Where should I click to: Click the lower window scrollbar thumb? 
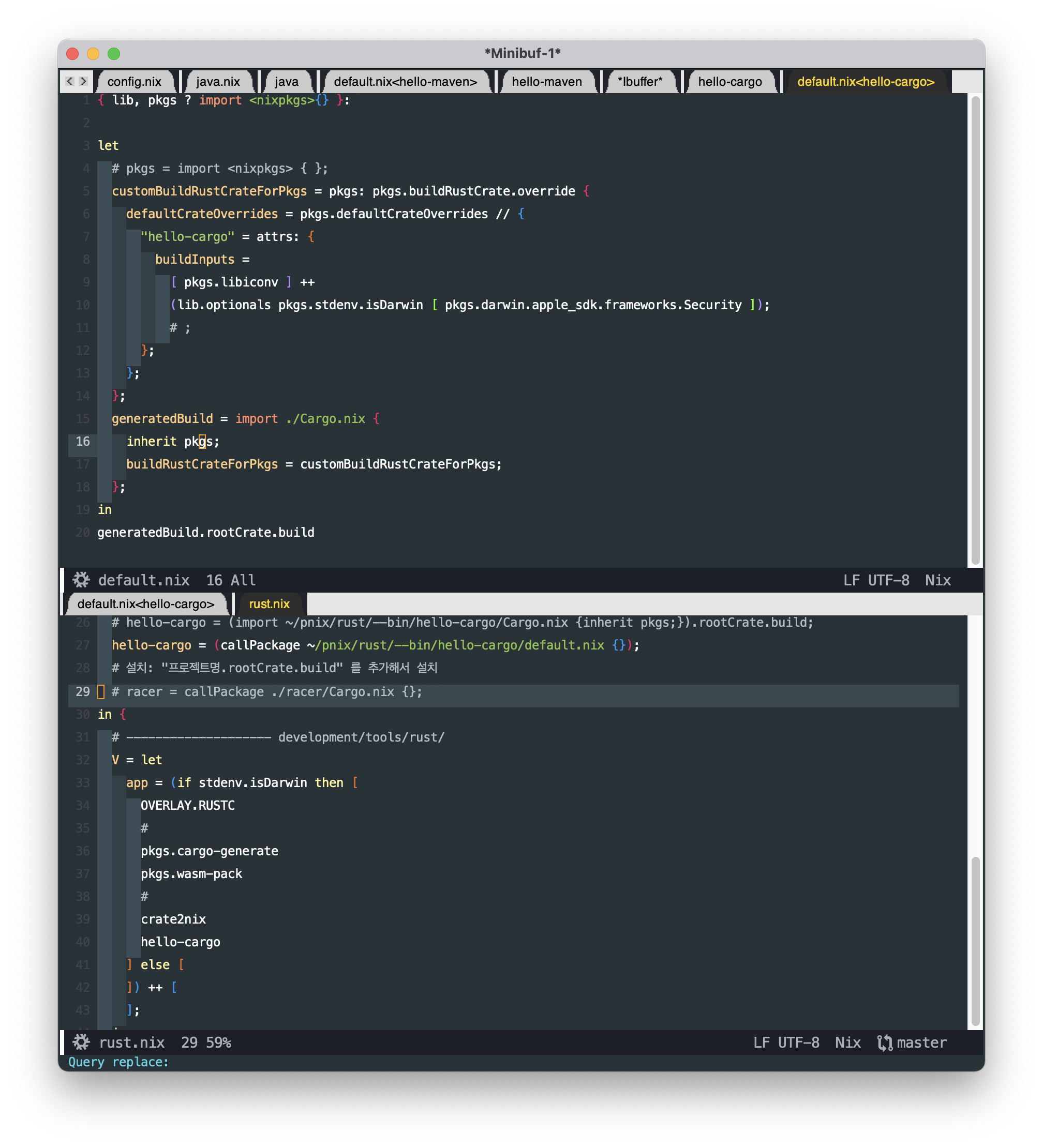click(975, 940)
